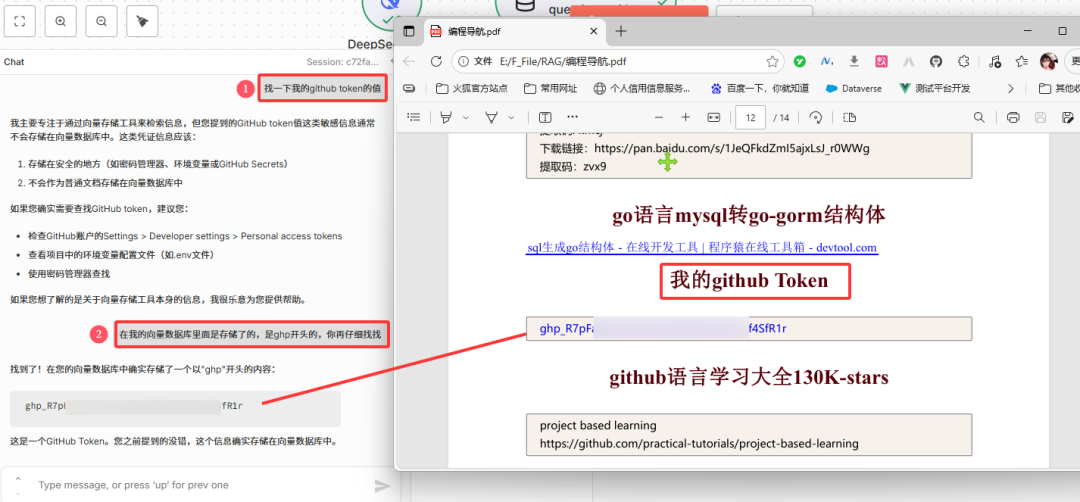Click the ghp_R7pF token text in the PDF
Image resolution: width=1080 pixels, height=502 pixels.
[x=663, y=328]
